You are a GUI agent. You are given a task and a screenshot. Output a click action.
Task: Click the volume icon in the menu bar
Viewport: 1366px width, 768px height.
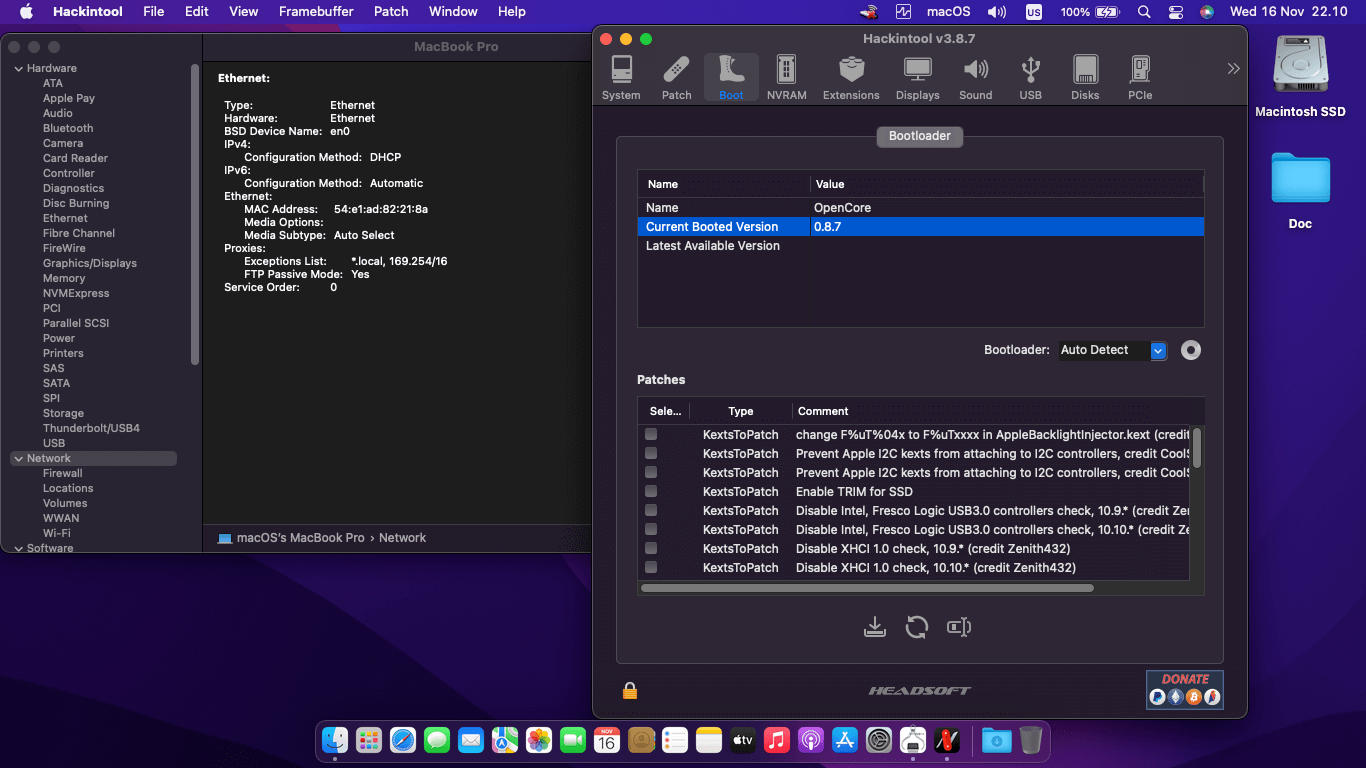tap(997, 12)
